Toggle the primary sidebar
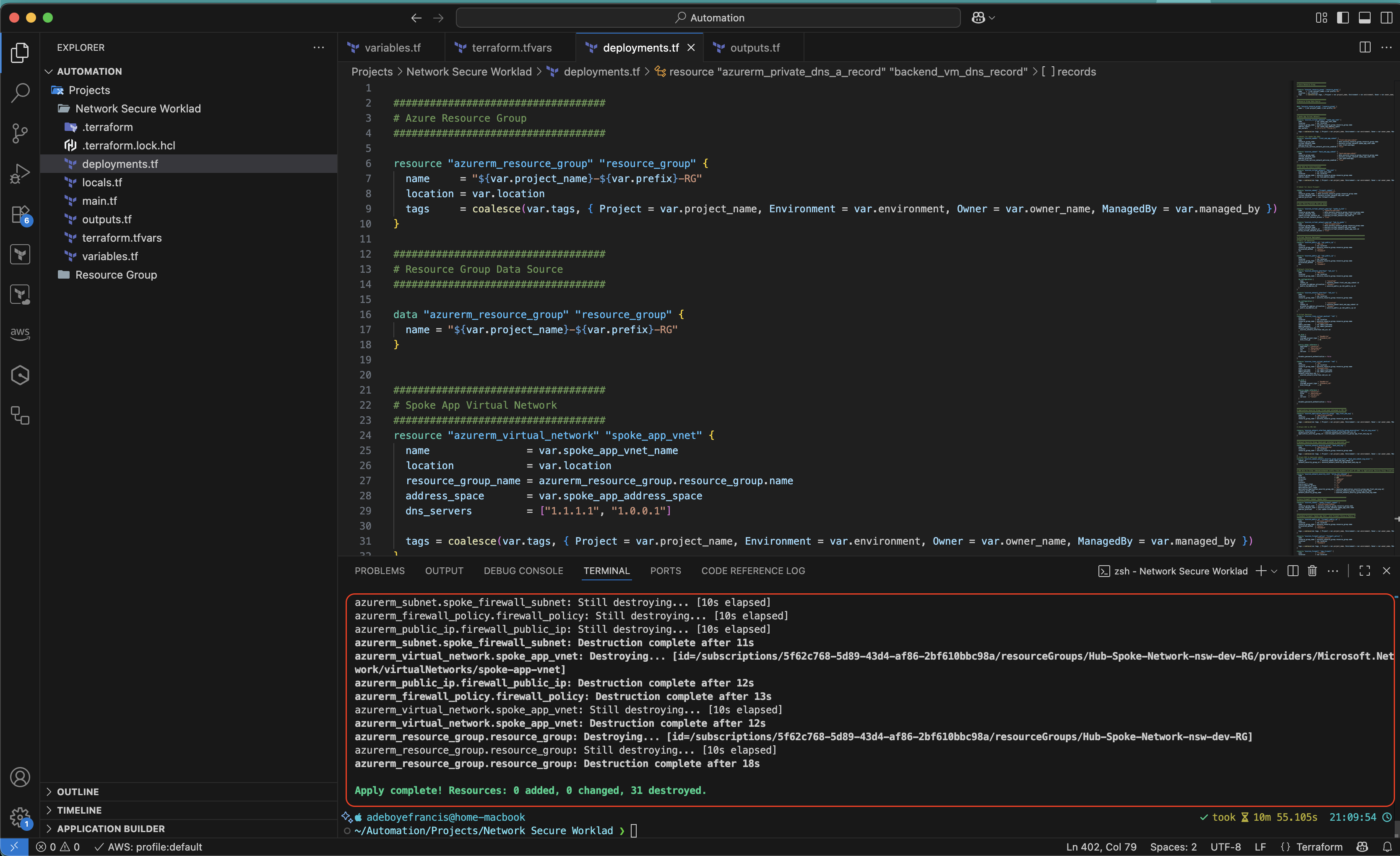Image resolution: width=1400 pixels, height=856 pixels. coord(1343,18)
